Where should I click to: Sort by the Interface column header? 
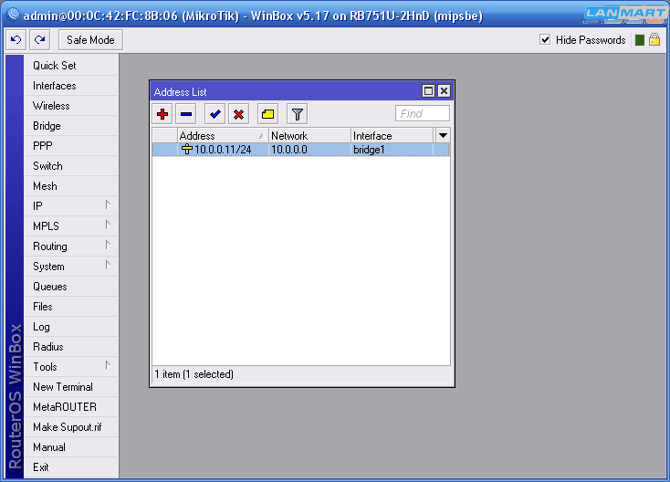coord(392,135)
